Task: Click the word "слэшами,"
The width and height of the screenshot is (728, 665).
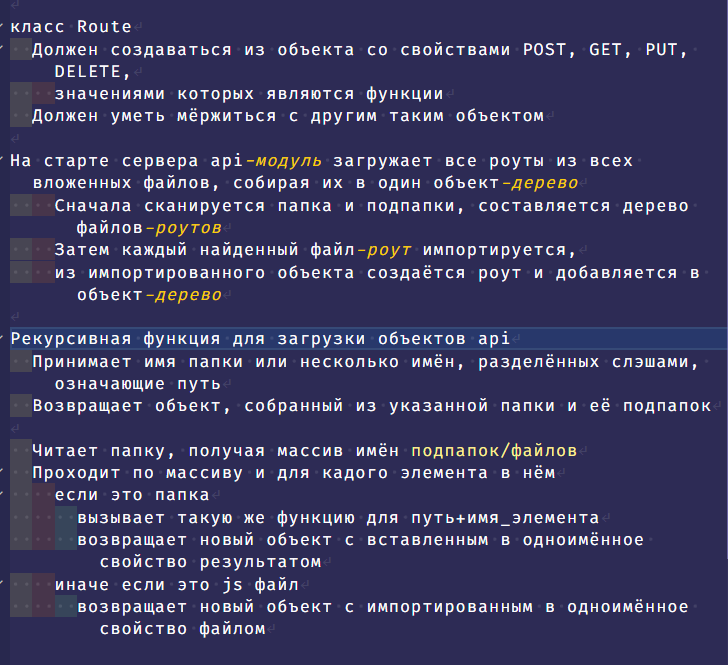Action: [x=655, y=362]
